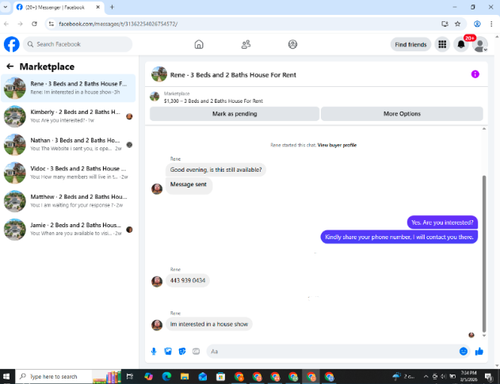This screenshot has height=384, width=500.
Task: Click the GIF picker icon
Action: coord(196,351)
